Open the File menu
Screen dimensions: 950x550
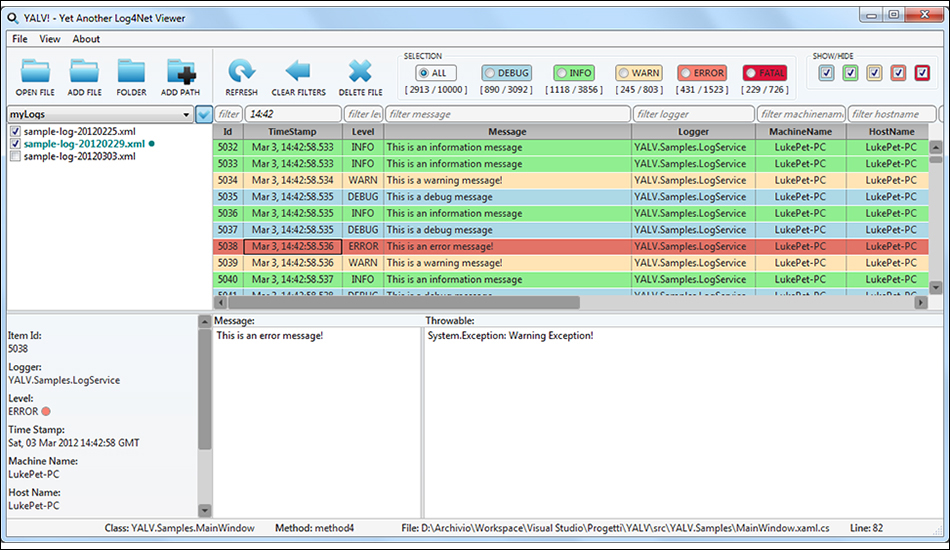pos(20,39)
